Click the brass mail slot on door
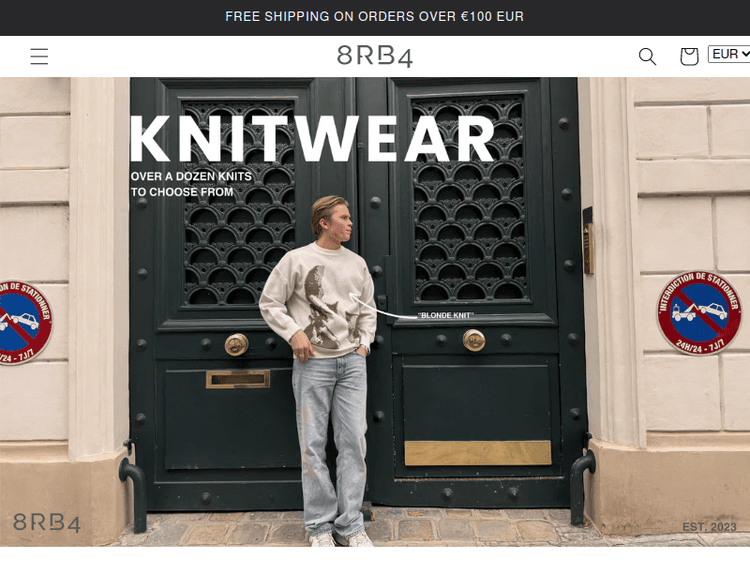750x563 pixels. [238, 379]
